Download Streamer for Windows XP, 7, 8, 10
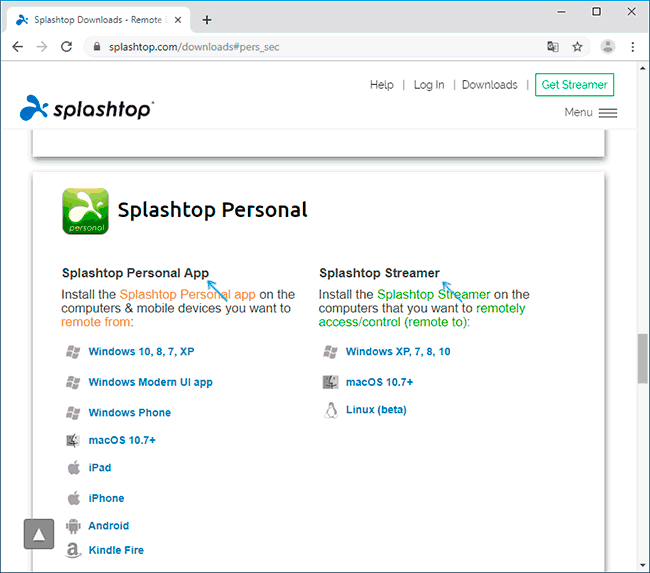This screenshot has width=650, height=573. (x=398, y=352)
